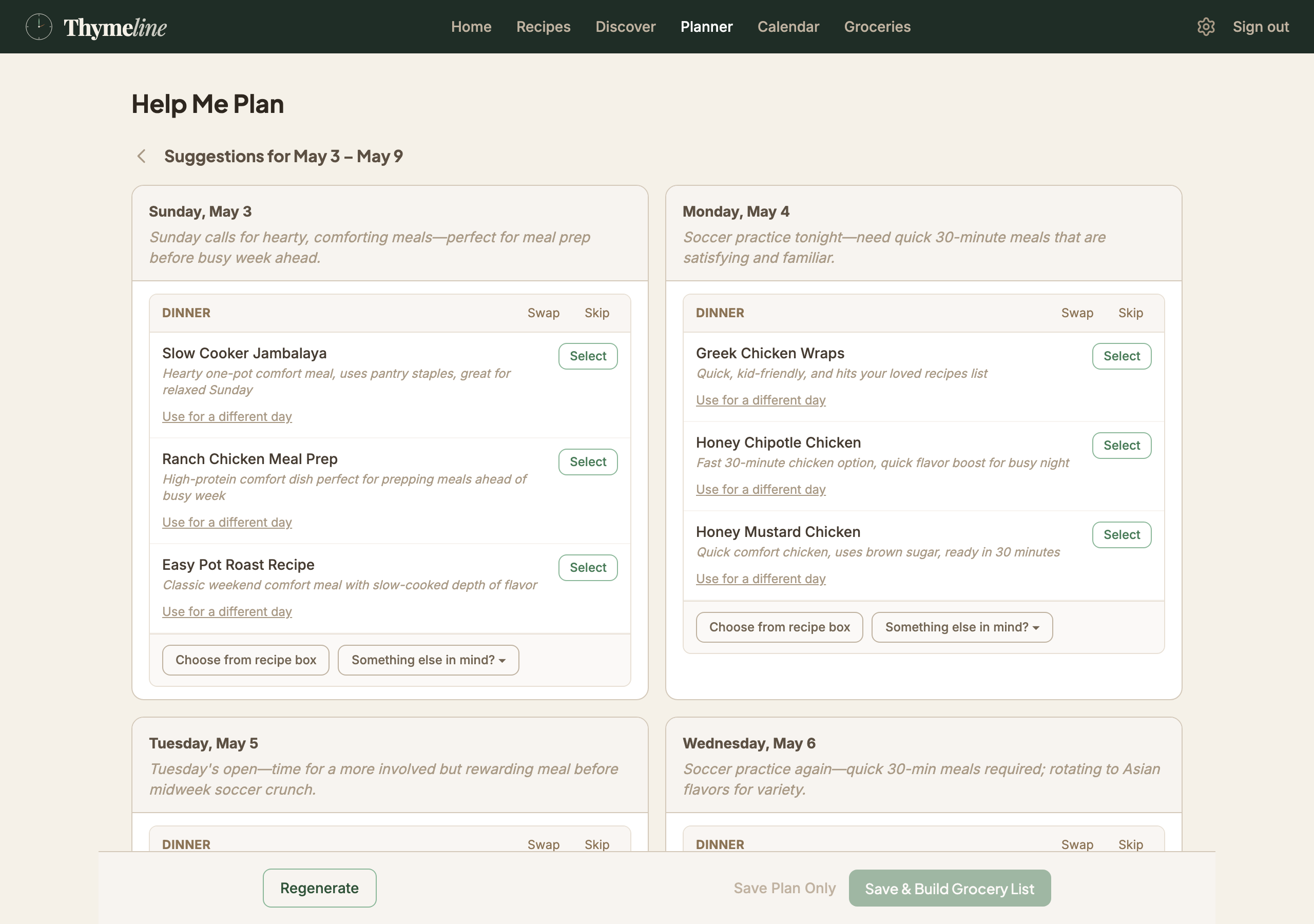
Task: Open the Groceries section
Action: [877, 26]
